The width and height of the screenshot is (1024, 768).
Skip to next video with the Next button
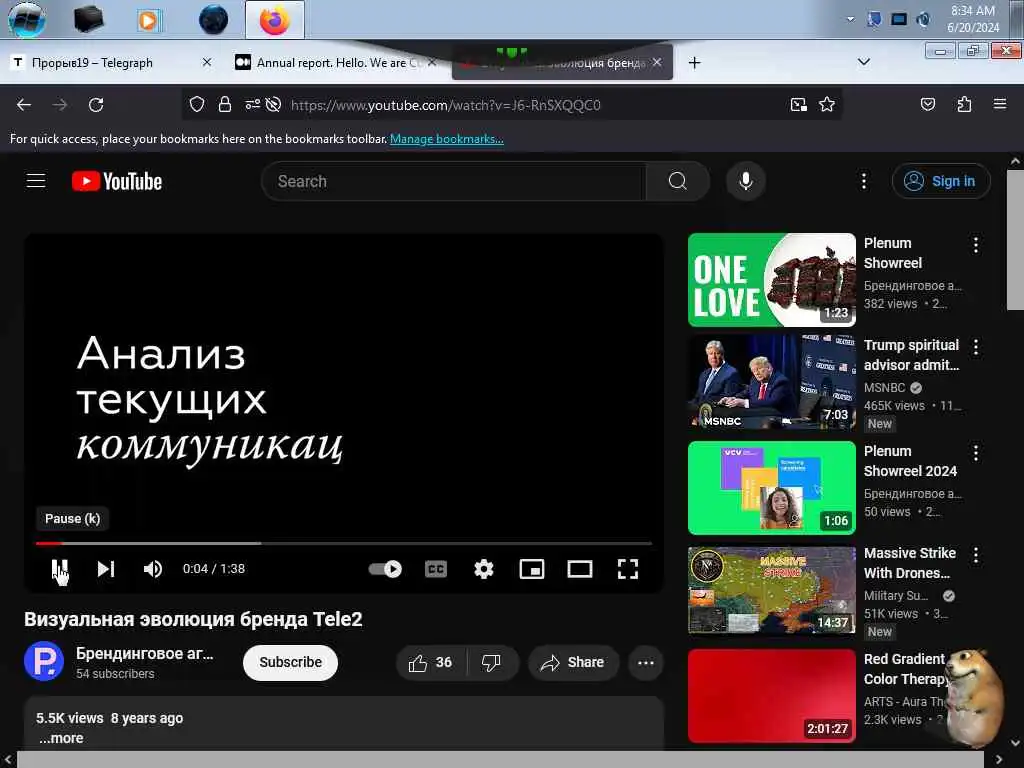[x=106, y=569]
